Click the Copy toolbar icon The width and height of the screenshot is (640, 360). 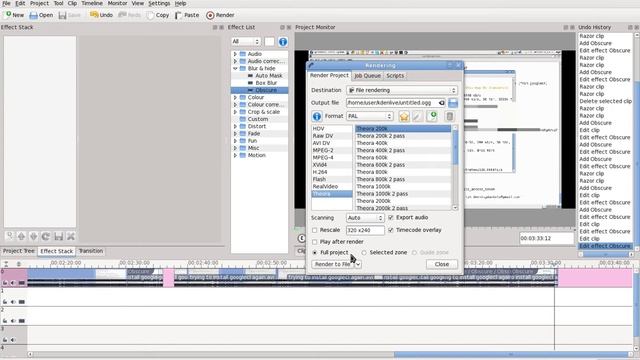[x=150, y=15]
